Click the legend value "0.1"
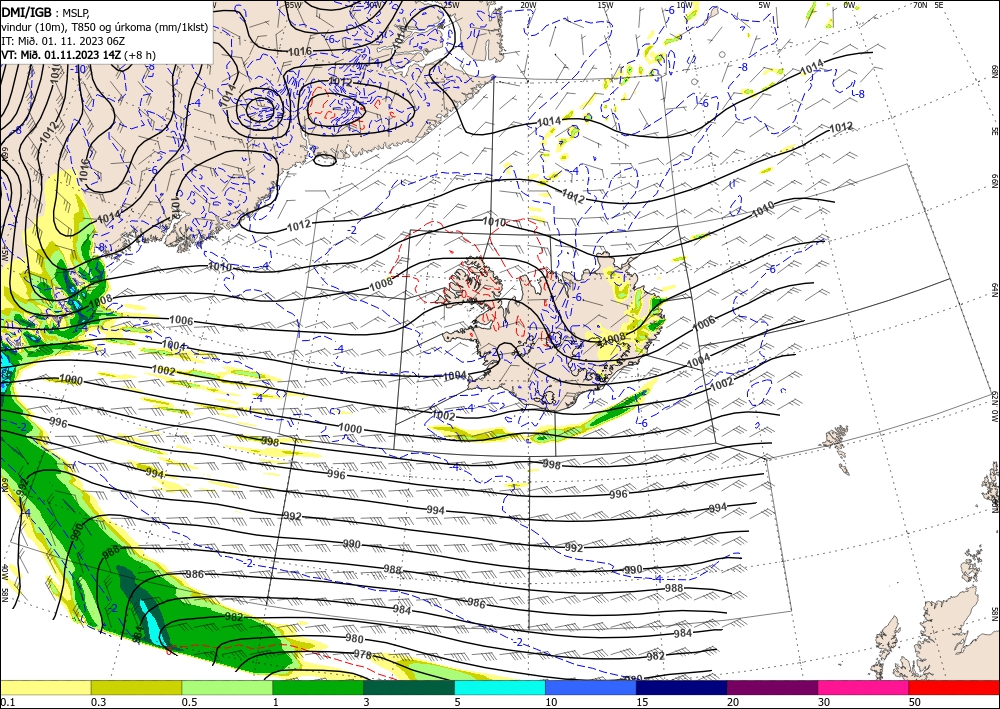 pyautogui.click(x=6, y=702)
